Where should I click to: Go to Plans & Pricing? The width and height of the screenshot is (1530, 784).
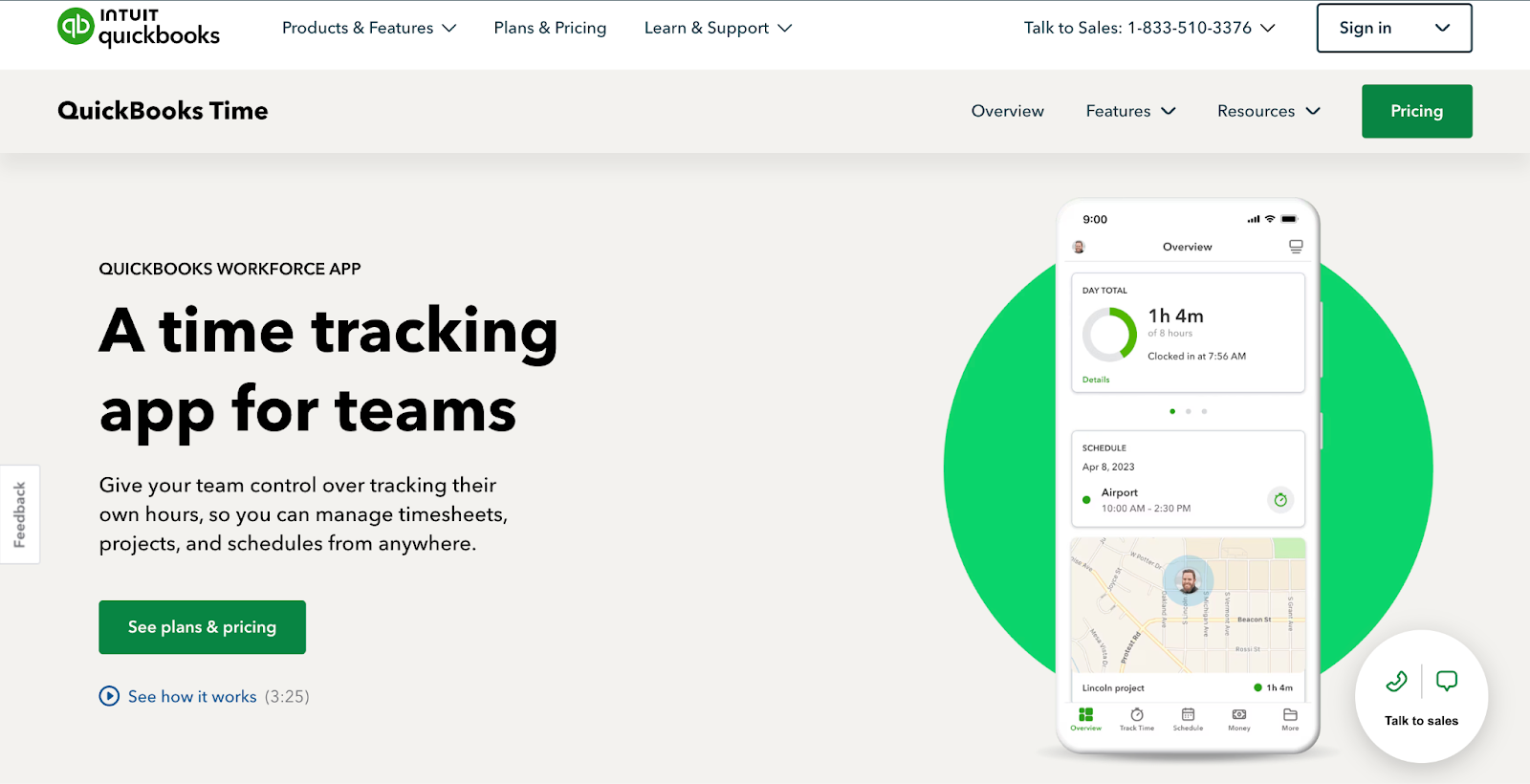550,28
